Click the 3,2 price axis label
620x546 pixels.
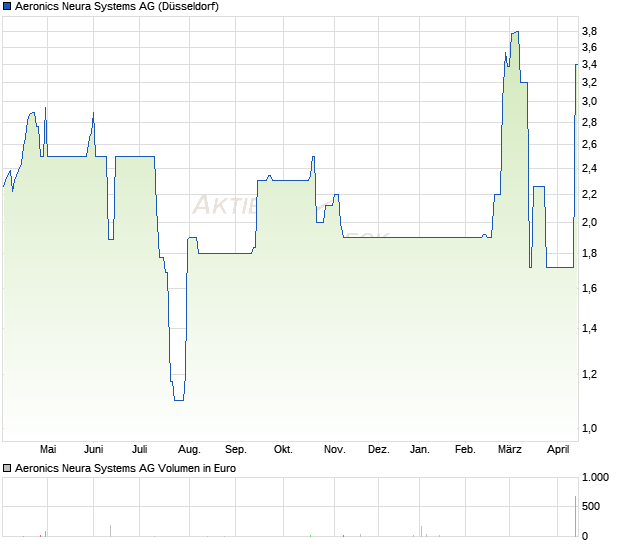(589, 82)
